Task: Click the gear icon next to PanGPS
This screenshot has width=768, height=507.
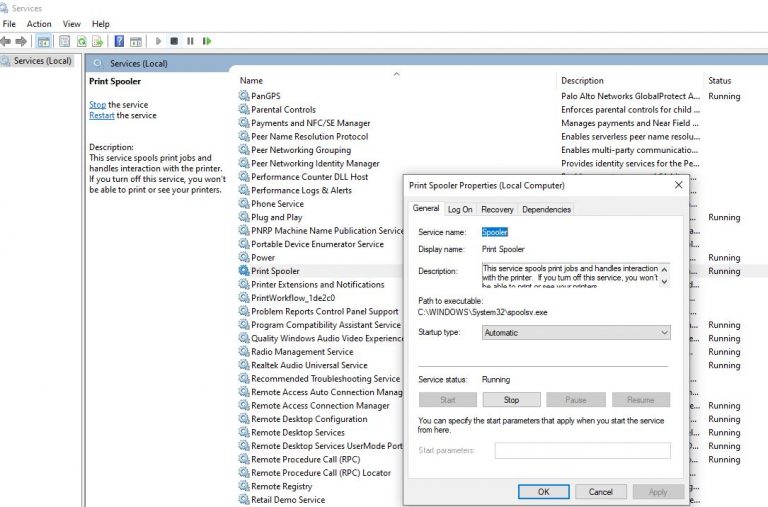Action: coord(243,96)
